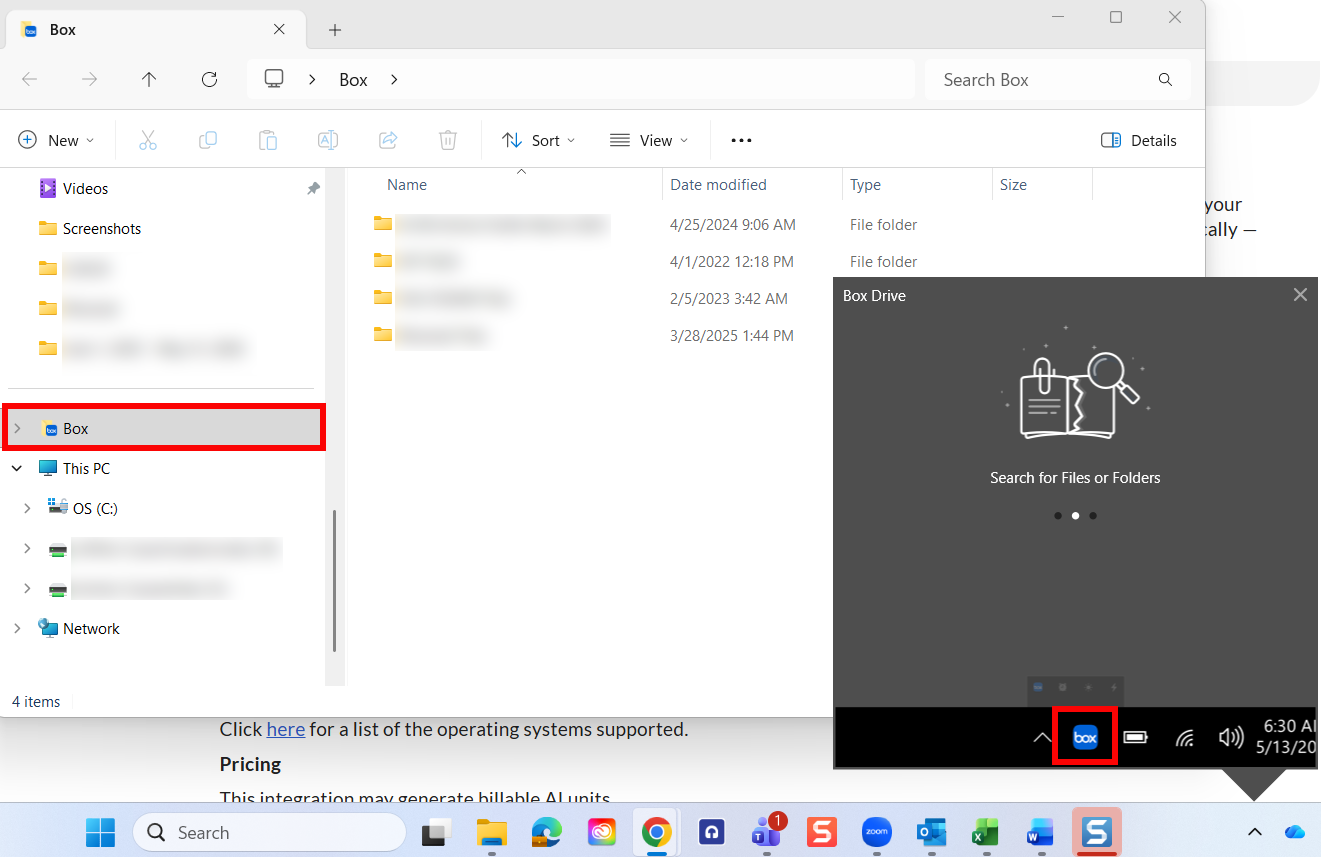Click inside the Search Box field
Viewport: 1321px width, 857px height.
pos(1040,79)
